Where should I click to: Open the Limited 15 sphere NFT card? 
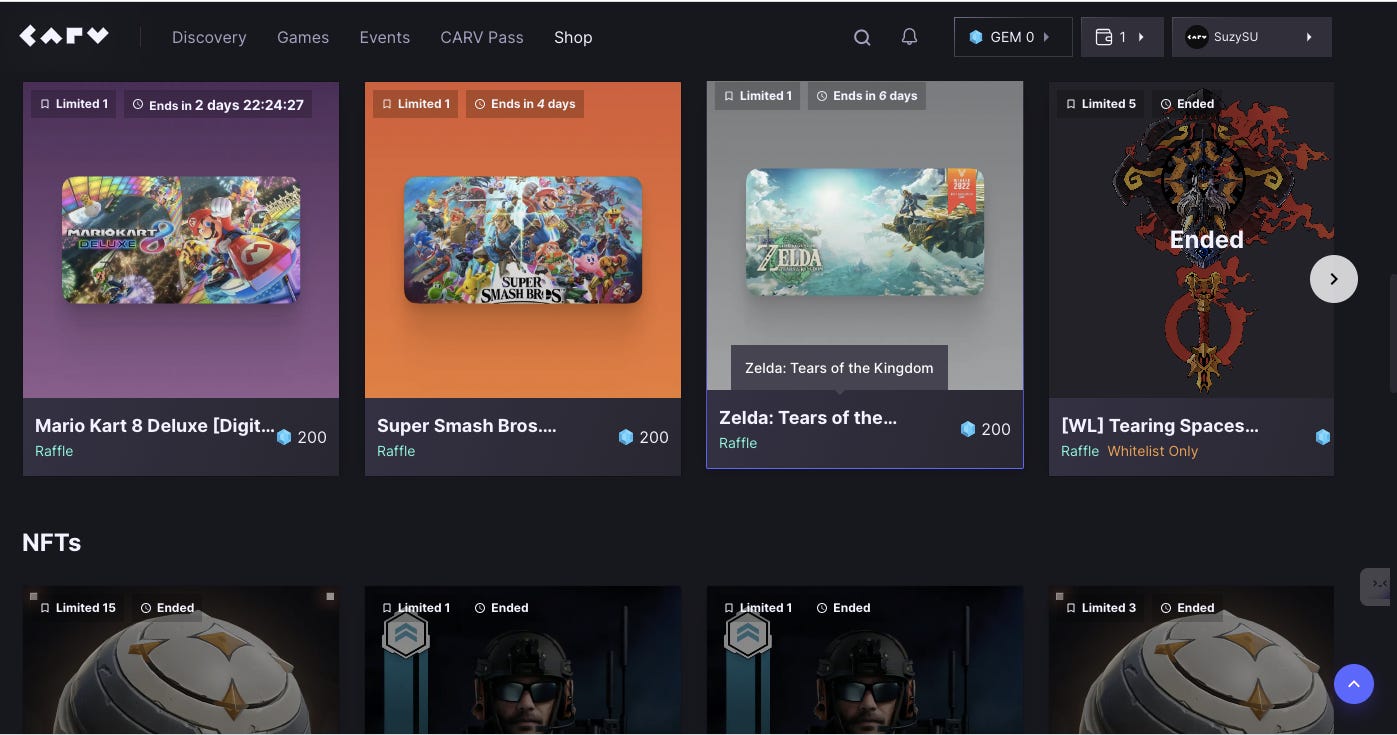[x=181, y=660]
